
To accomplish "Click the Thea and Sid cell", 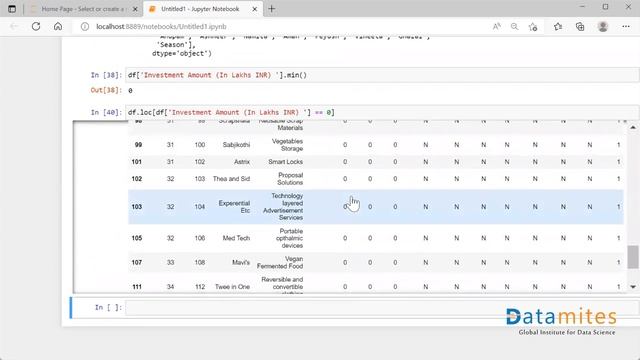I will [x=231, y=179].
